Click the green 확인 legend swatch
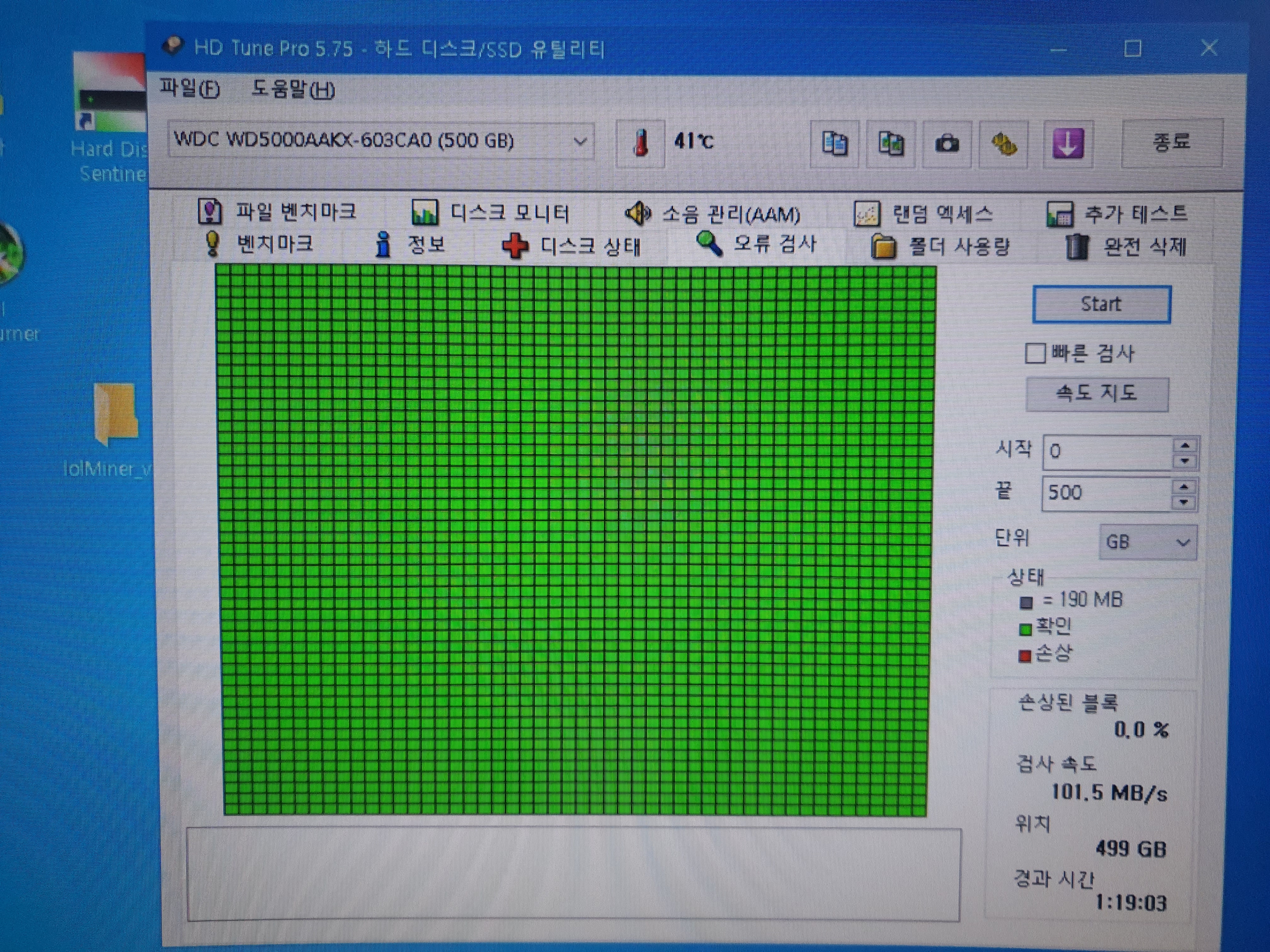 click(x=1025, y=630)
